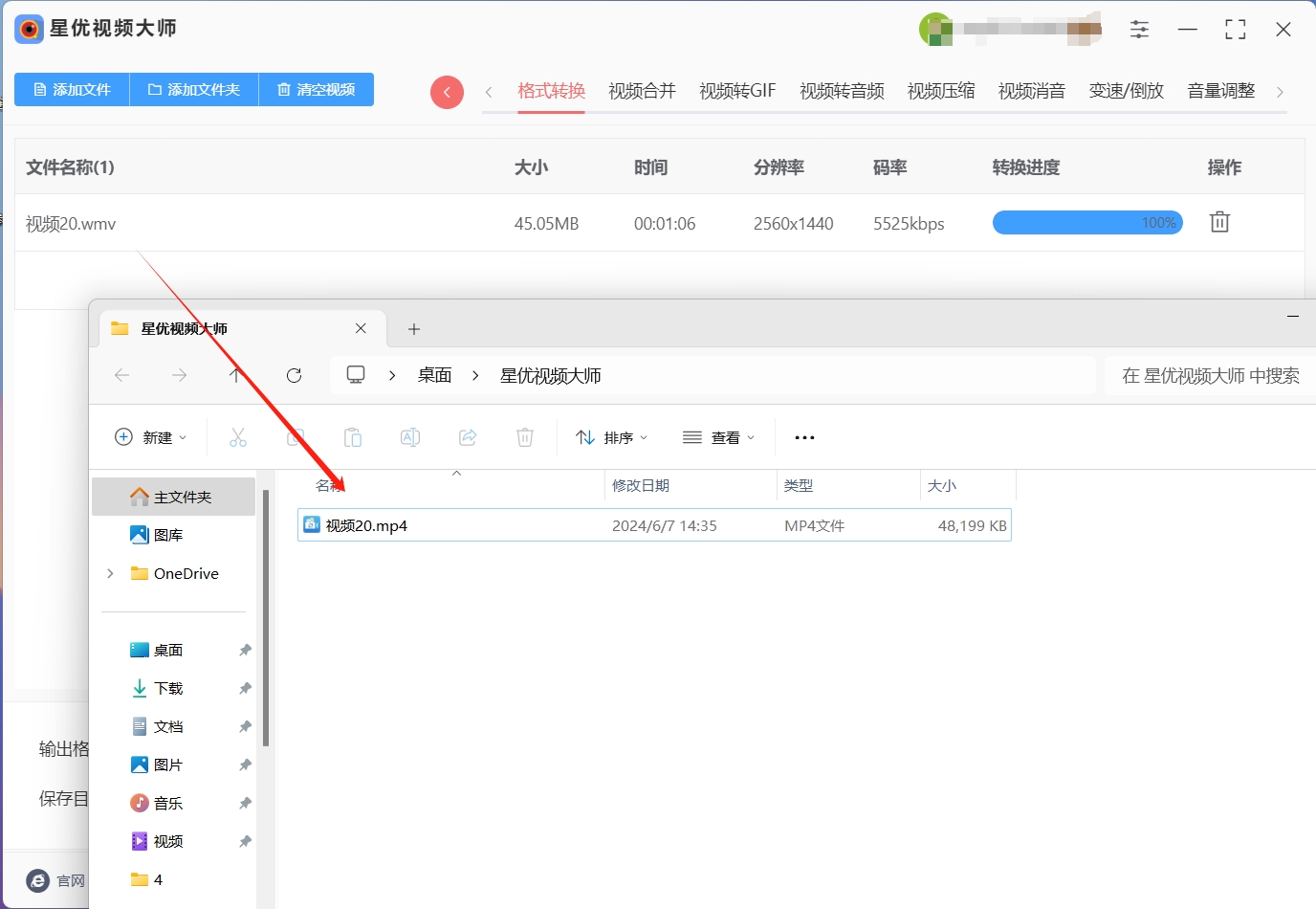This screenshot has width=1316, height=909.
Task: Click the red circular back arrow button
Action: (447, 92)
